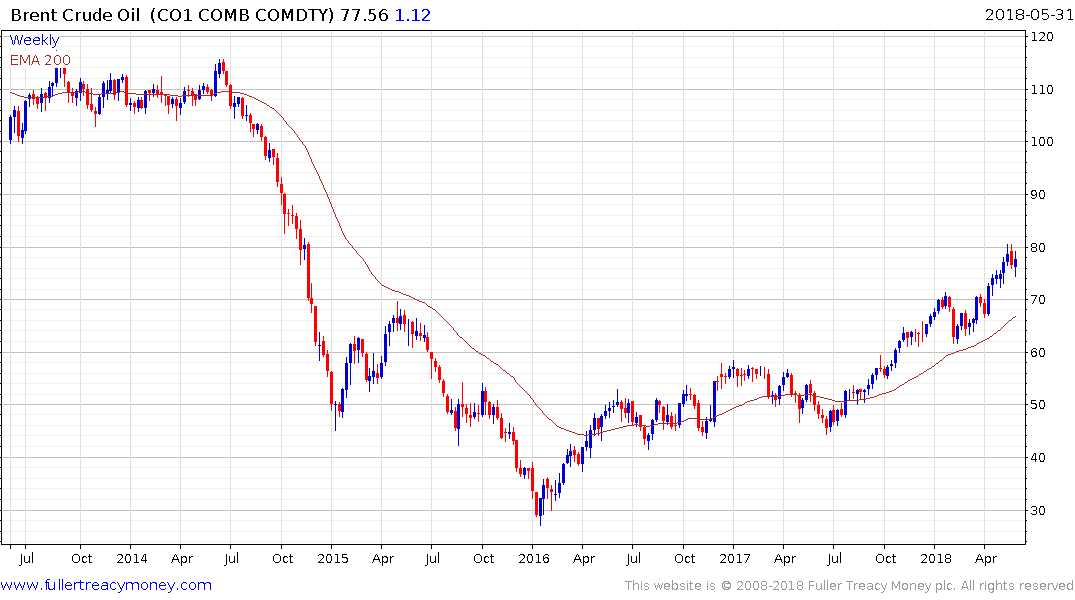Image resolution: width=1075 pixels, height=600 pixels.
Task: Click the ticker '(CO1 COMB COMDTY)' text
Action: coord(242,15)
